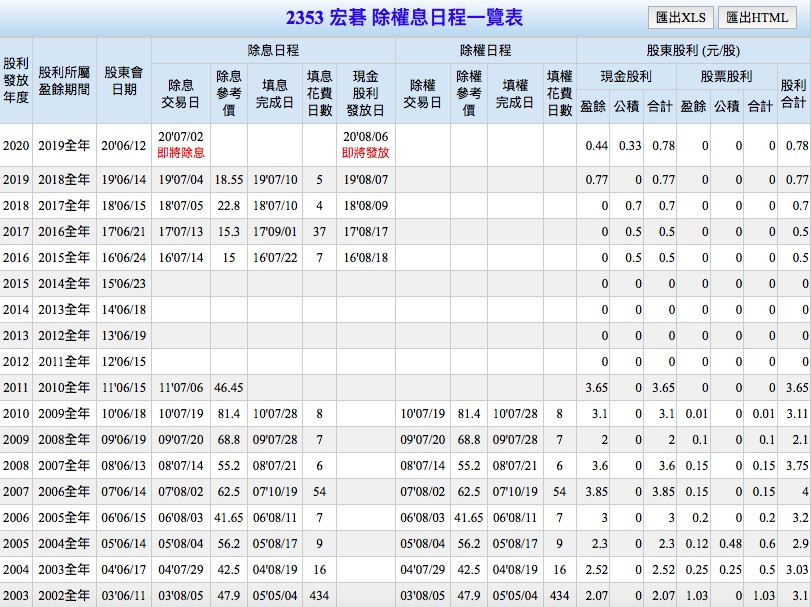Select the 股東會日期 column header
The image size is (811, 607).
[x=124, y=82]
